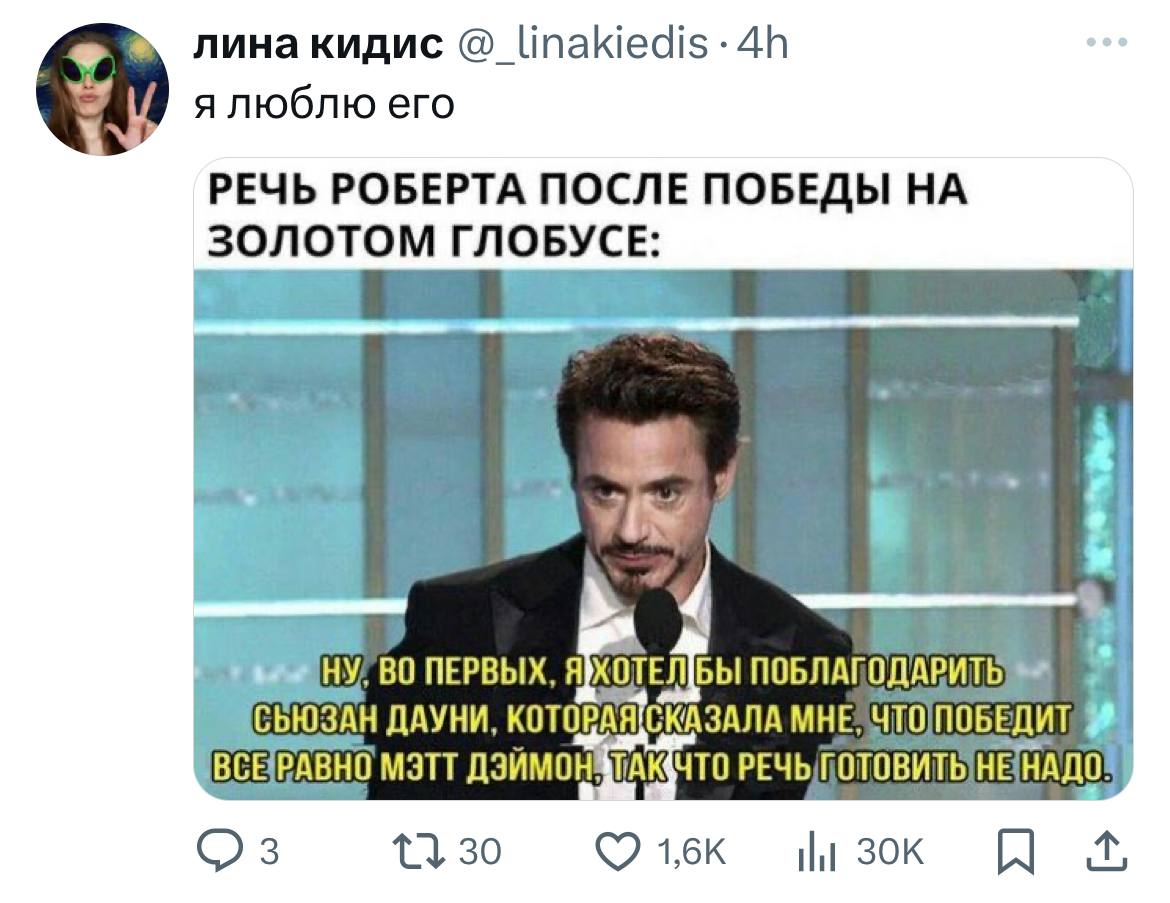Open the reply speech bubble icon
The width and height of the screenshot is (1170, 903).
coord(219,852)
